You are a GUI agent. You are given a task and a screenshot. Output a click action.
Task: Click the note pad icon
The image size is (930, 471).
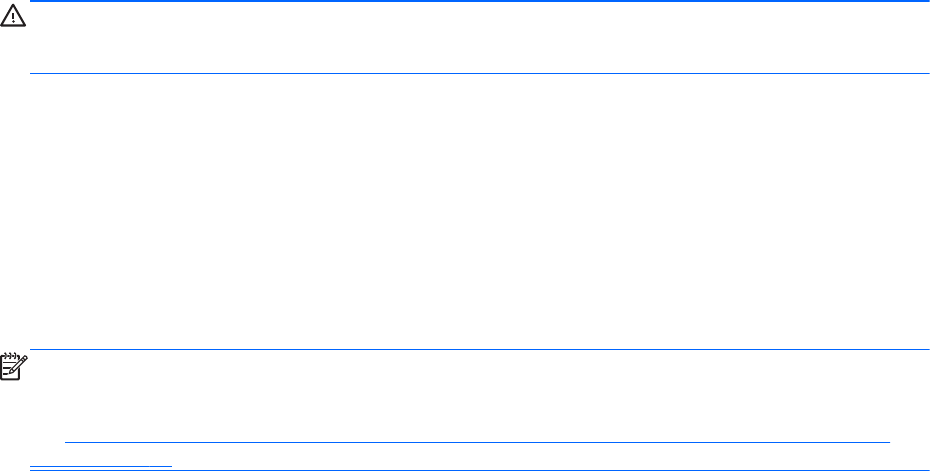tap(16, 366)
